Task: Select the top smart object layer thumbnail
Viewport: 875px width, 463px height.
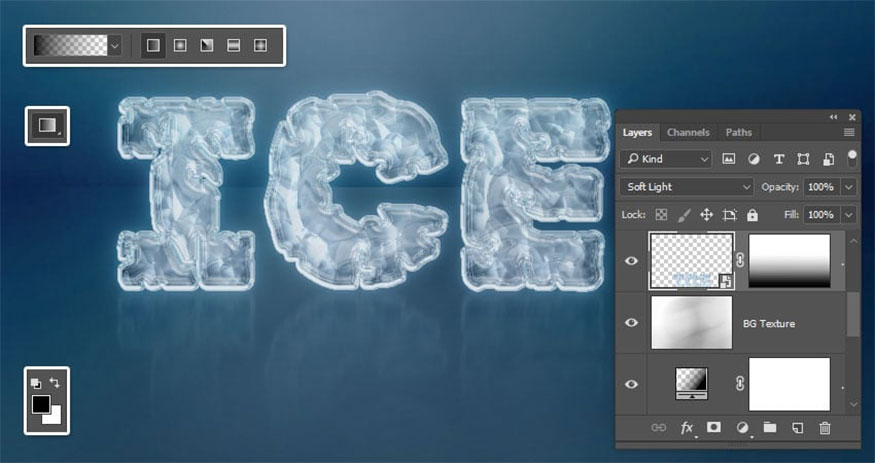Action: coord(691,261)
